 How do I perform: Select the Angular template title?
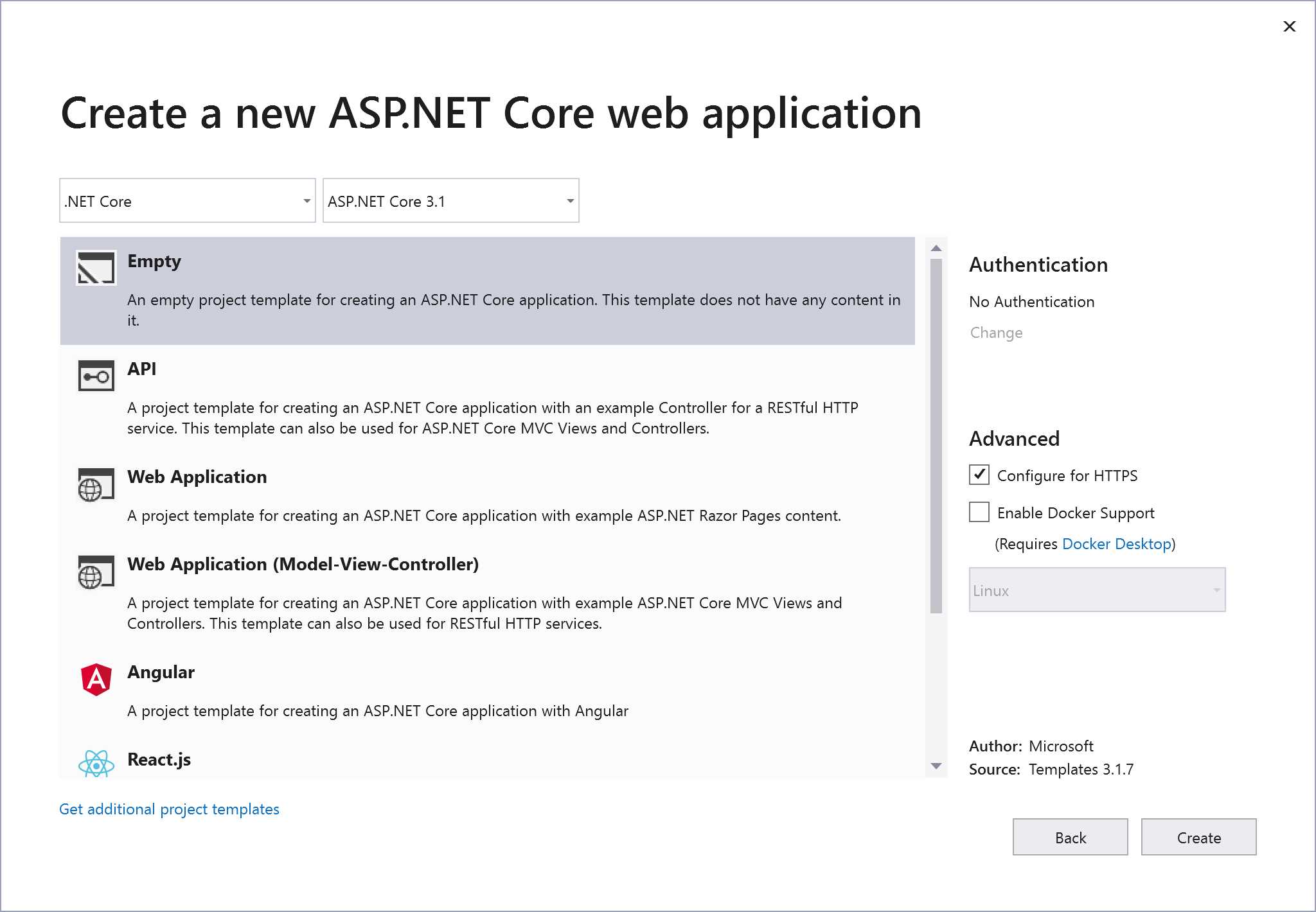coord(161,672)
